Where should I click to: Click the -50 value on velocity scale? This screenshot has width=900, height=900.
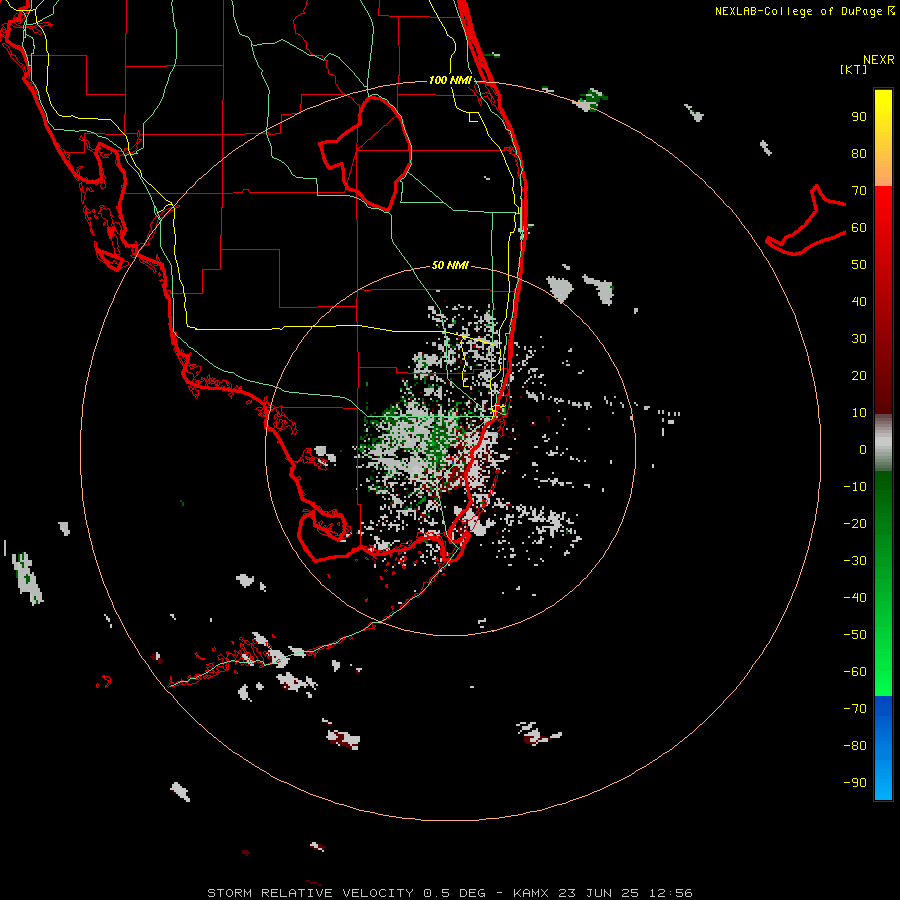click(855, 635)
